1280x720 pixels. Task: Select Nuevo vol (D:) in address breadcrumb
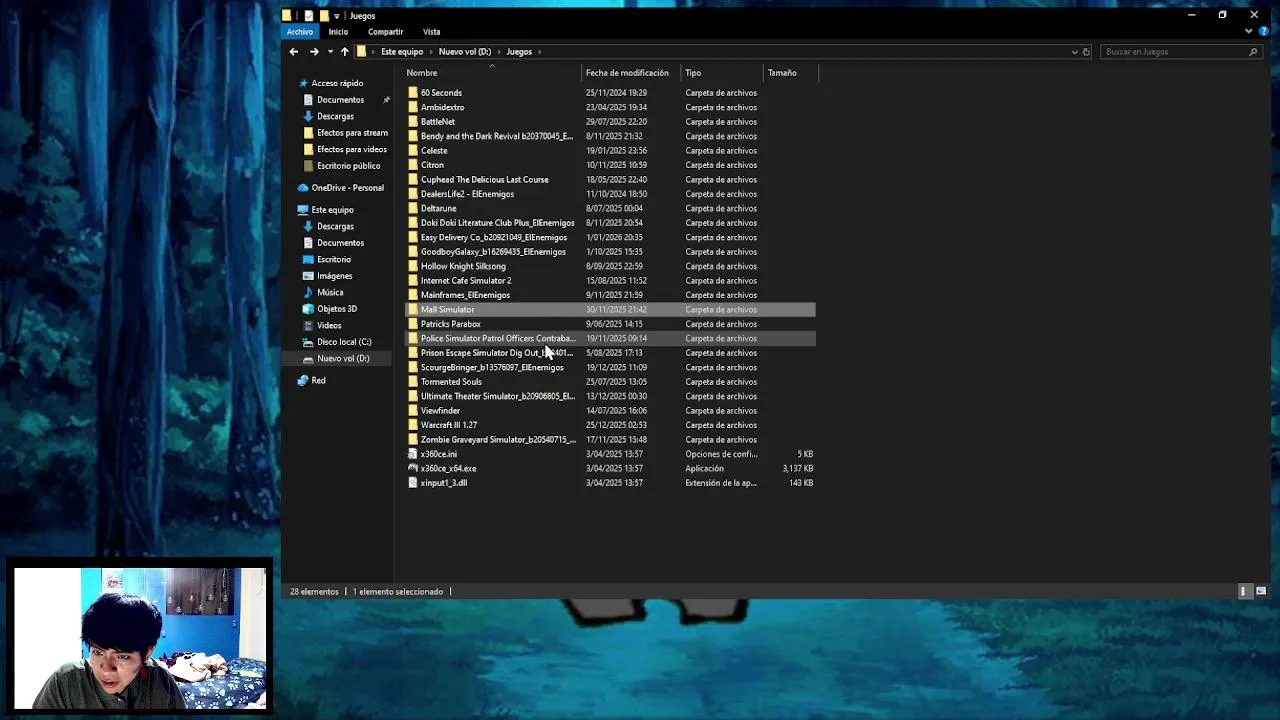point(465,52)
